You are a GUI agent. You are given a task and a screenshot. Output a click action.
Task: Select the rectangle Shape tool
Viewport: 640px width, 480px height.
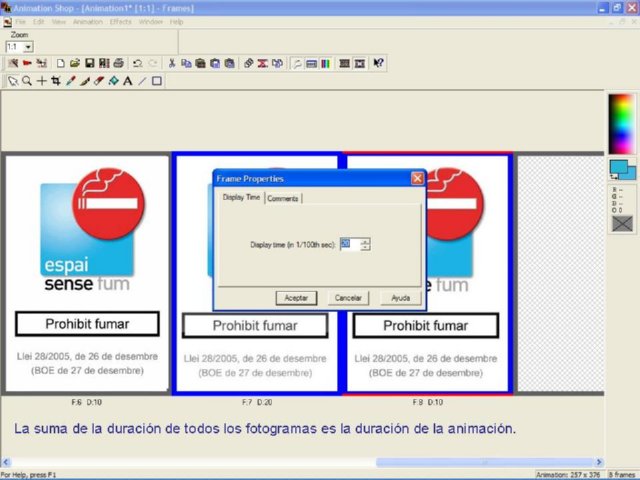157,81
